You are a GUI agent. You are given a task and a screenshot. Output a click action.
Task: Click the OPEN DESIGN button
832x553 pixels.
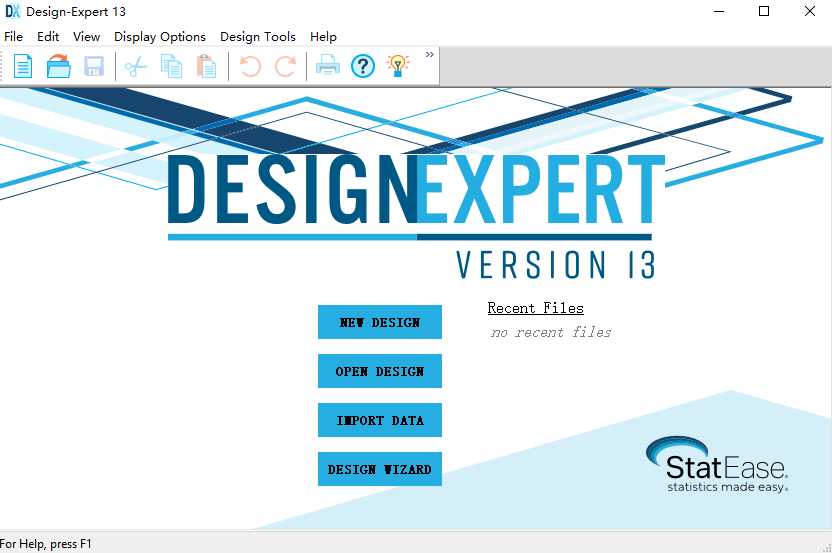[x=380, y=371]
